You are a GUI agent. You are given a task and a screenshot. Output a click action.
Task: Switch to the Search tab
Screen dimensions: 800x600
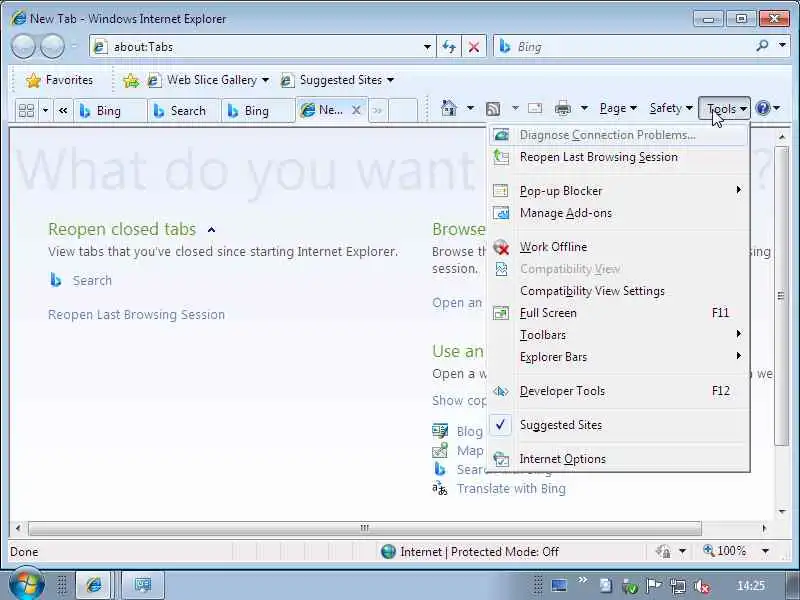pos(184,111)
